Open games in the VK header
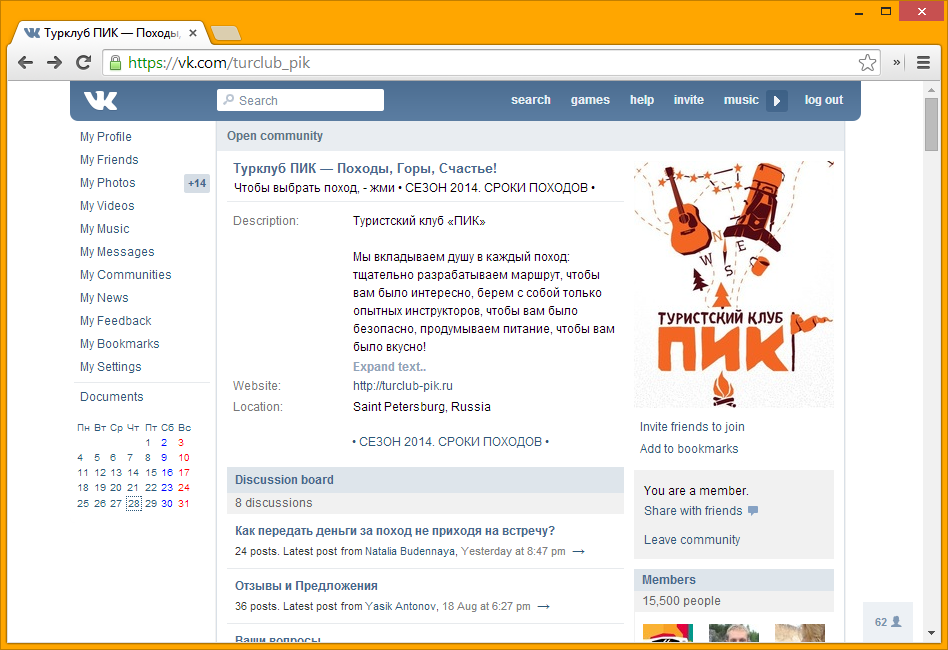The image size is (948, 650). coord(590,100)
